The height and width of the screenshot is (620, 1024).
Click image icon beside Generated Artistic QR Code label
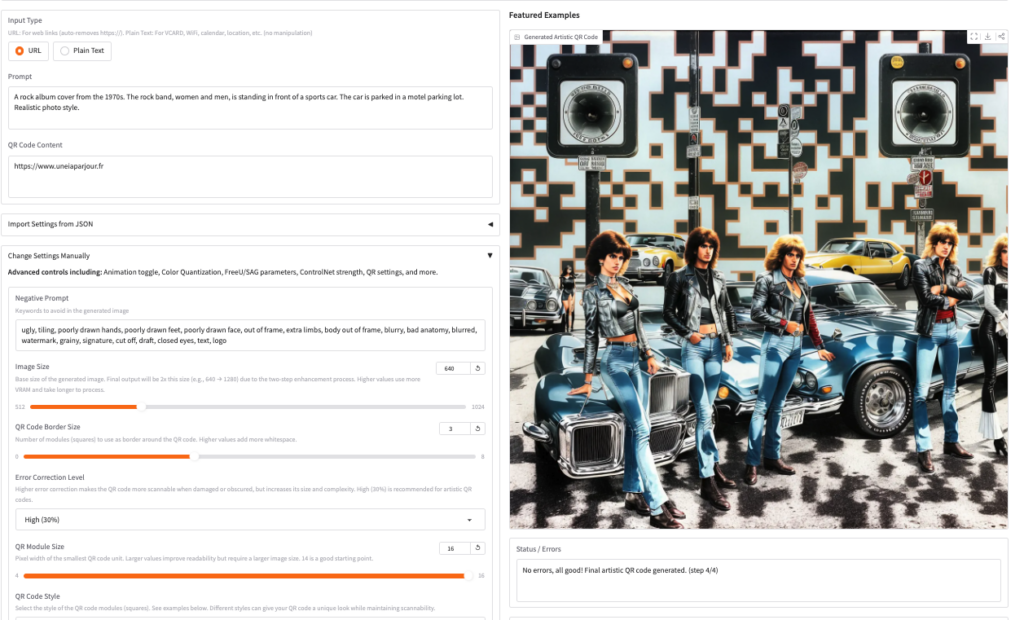click(x=517, y=37)
